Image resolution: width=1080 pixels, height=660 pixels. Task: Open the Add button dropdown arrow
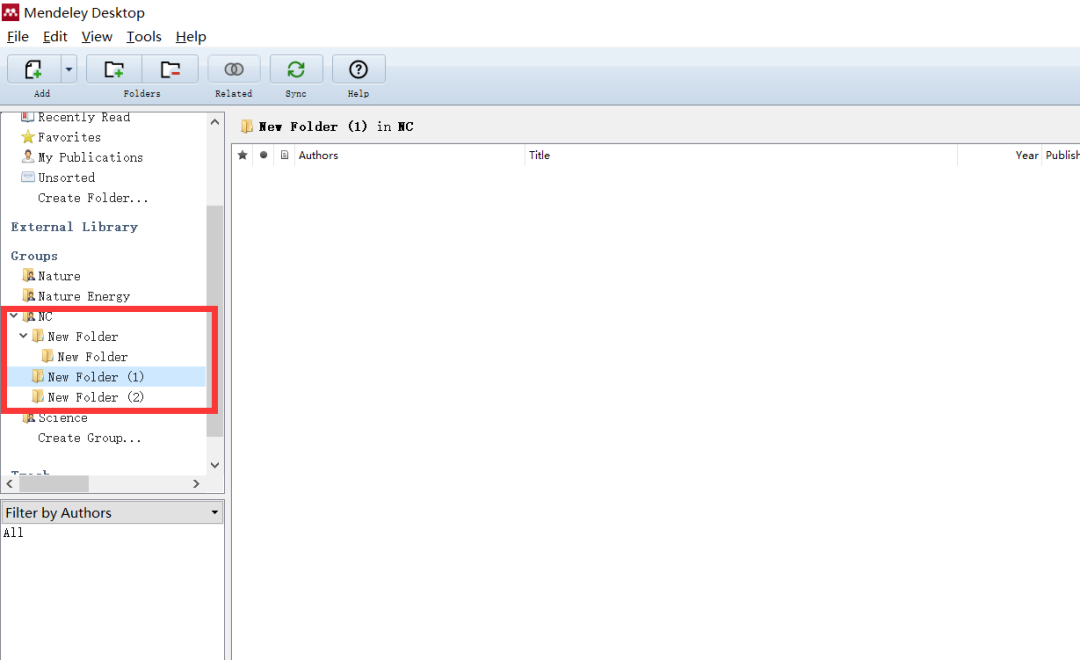(x=69, y=70)
